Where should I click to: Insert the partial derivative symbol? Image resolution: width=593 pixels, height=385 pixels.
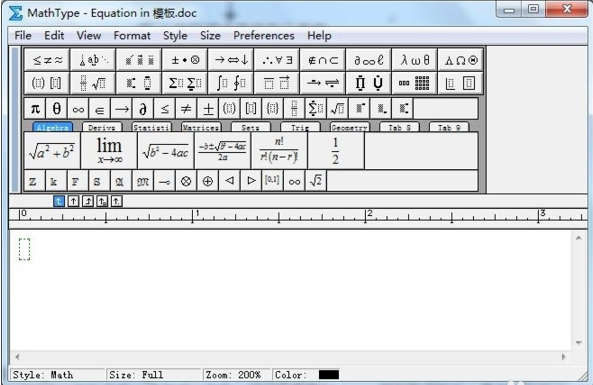[143, 109]
